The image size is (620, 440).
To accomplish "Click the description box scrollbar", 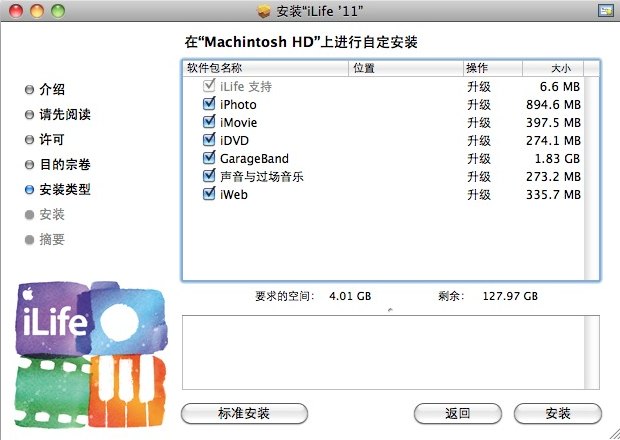I will [x=592, y=352].
